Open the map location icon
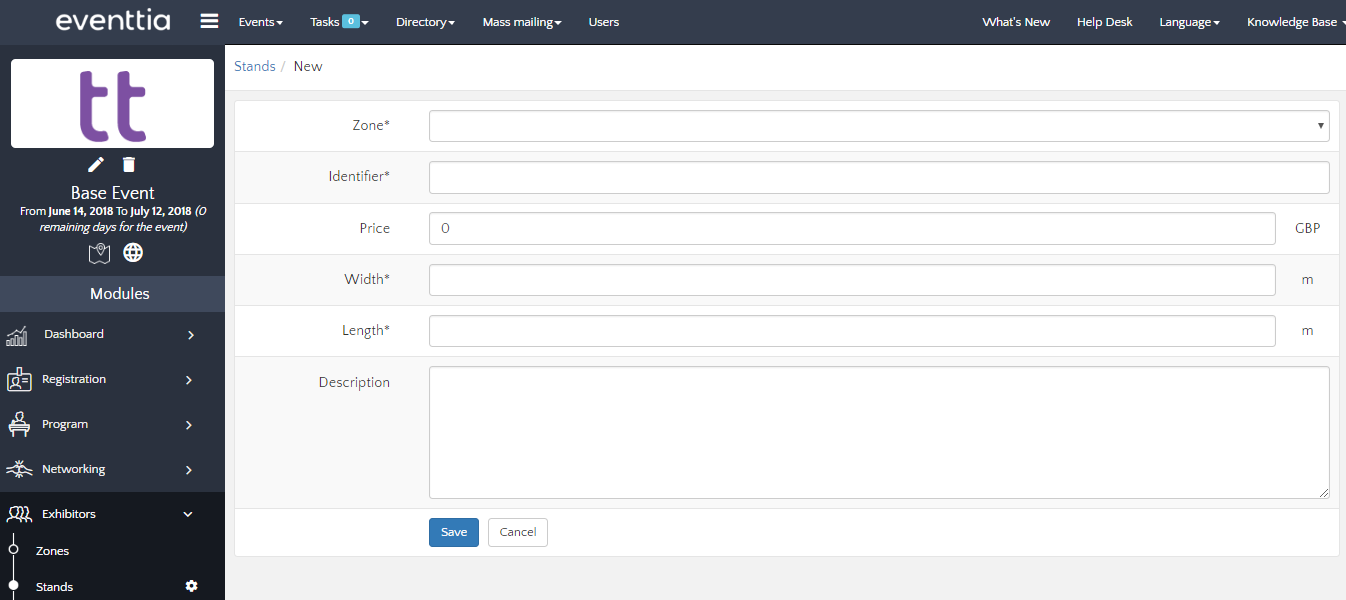1346x600 pixels. coord(98,253)
